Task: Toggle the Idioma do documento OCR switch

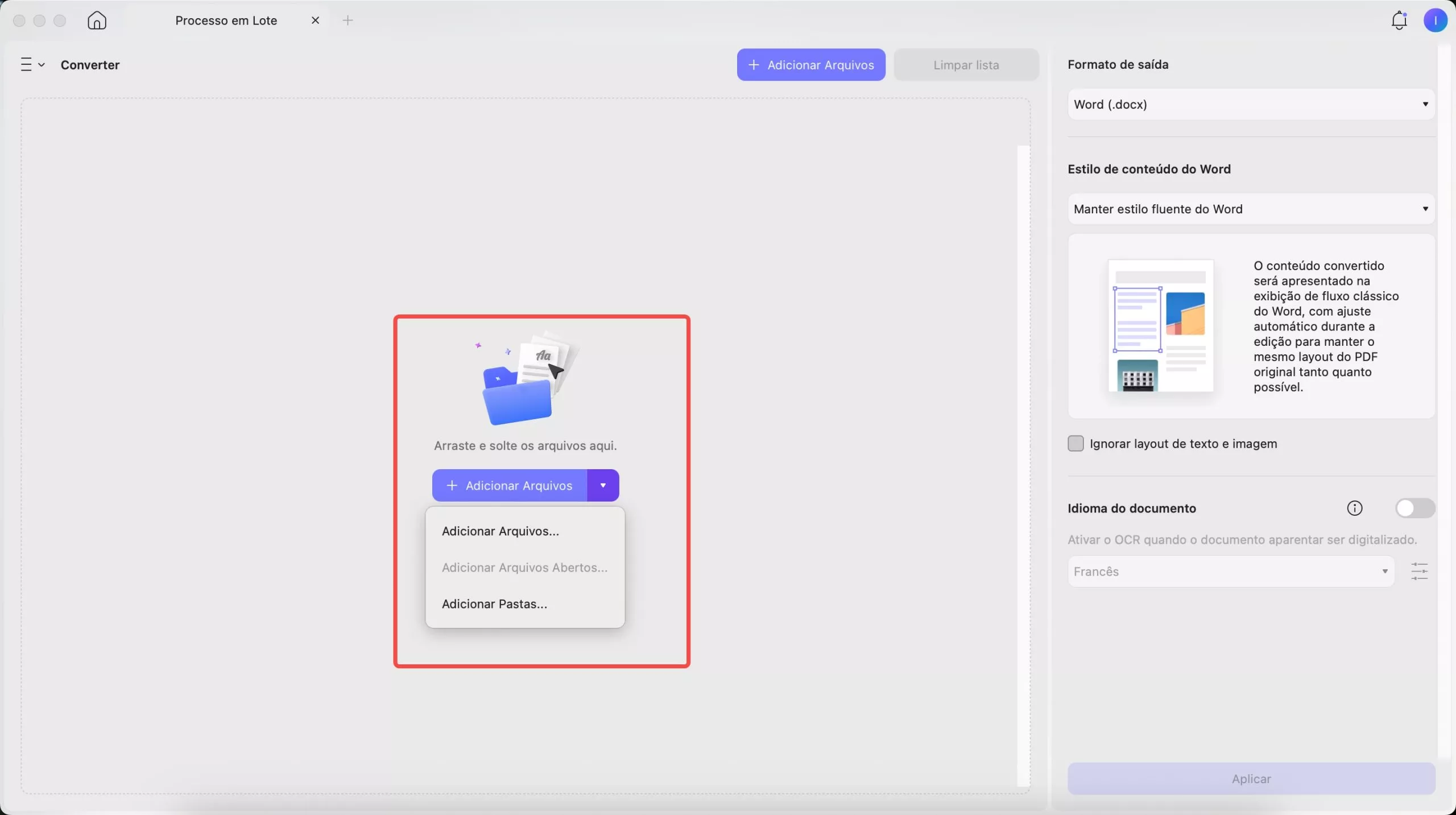Action: pos(1415,508)
